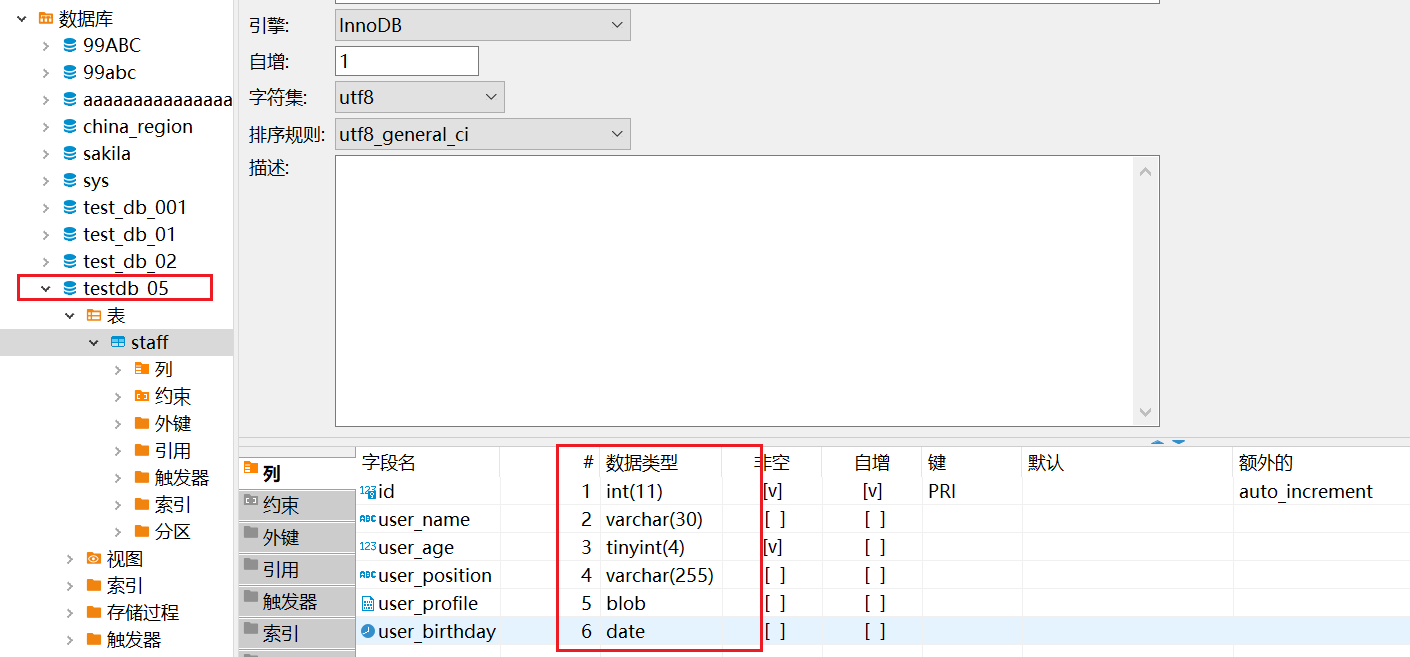
Task: Switch to the 列 tab
Action: [297, 472]
